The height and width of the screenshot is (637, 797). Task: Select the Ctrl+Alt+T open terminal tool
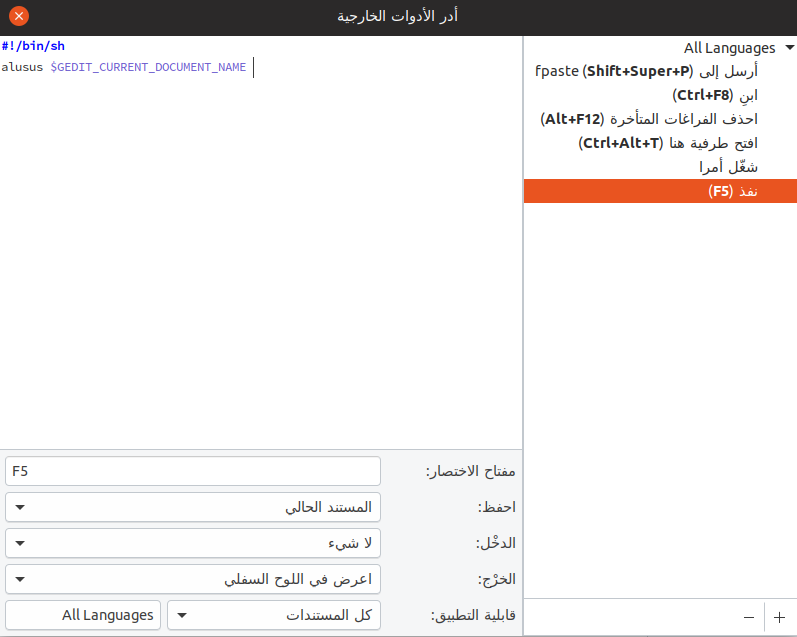point(668,143)
